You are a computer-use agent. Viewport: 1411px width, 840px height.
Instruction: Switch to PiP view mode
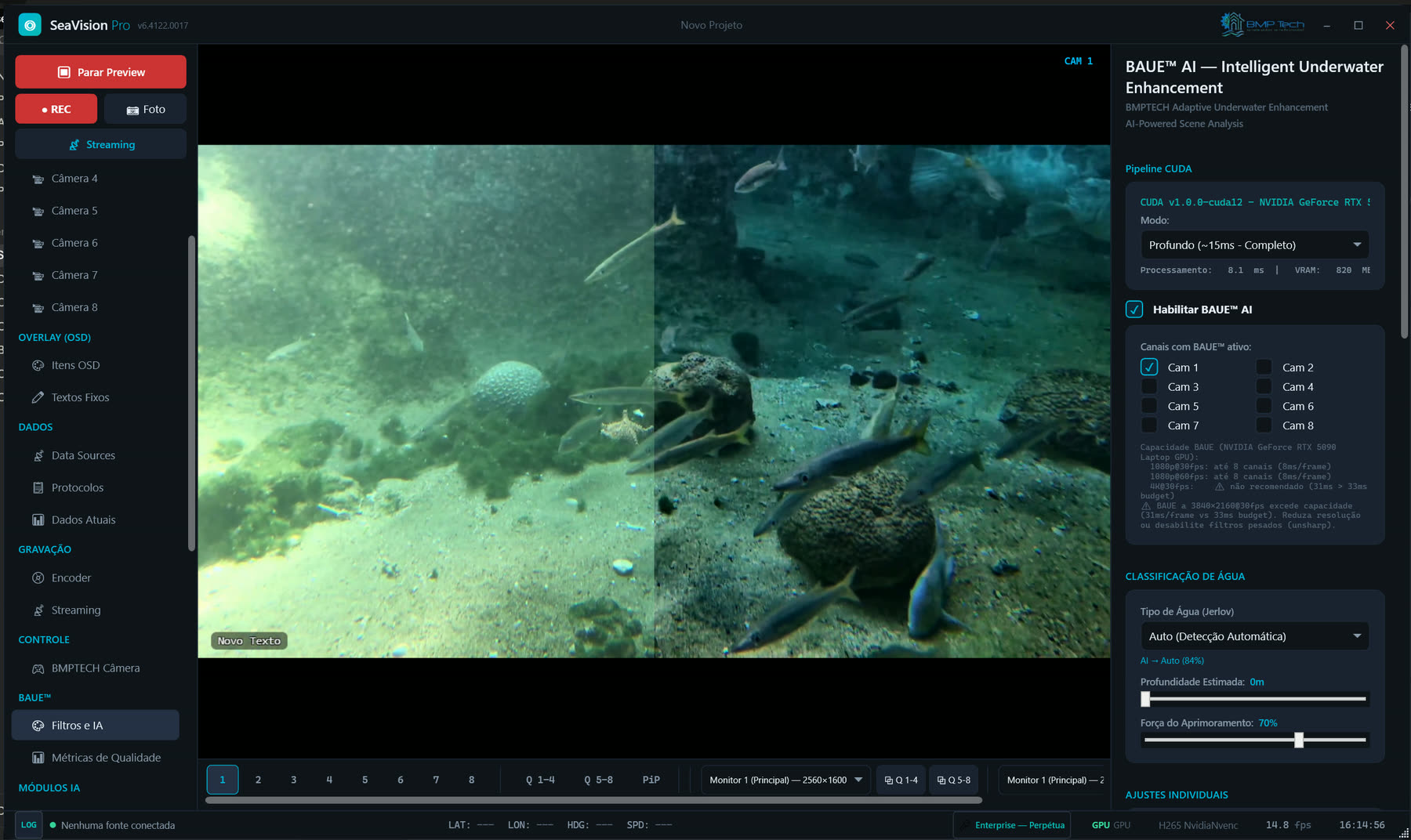651,780
